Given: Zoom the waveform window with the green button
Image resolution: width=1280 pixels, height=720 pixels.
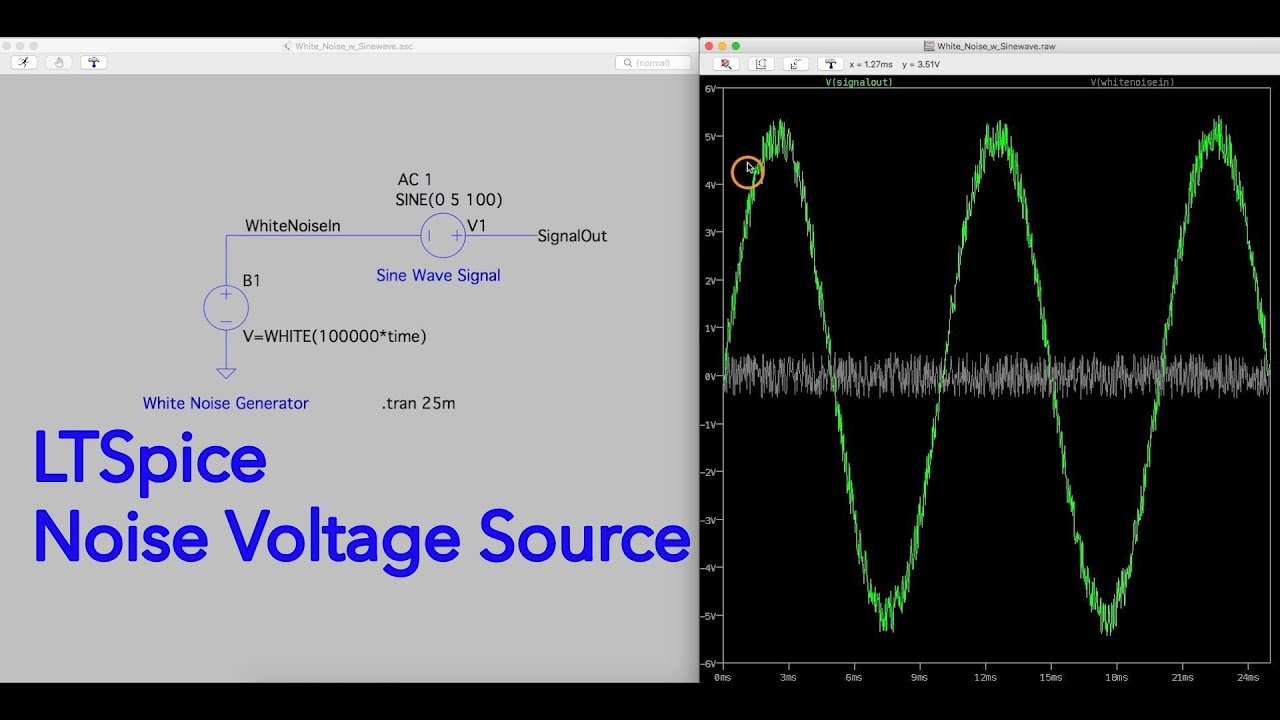Looking at the screenshot, I should point(736,46).
